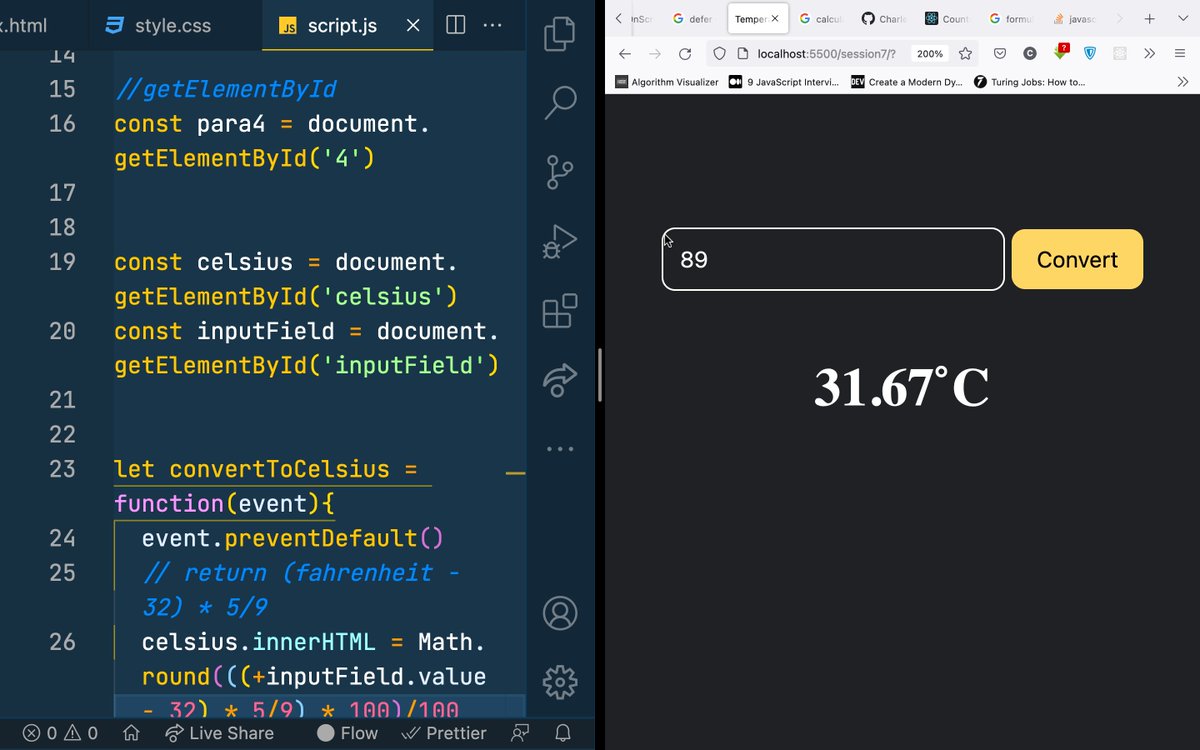Open errors and warnings in status bar
This screenshot has width=1200, height=750.
click(x=60, y=733)
